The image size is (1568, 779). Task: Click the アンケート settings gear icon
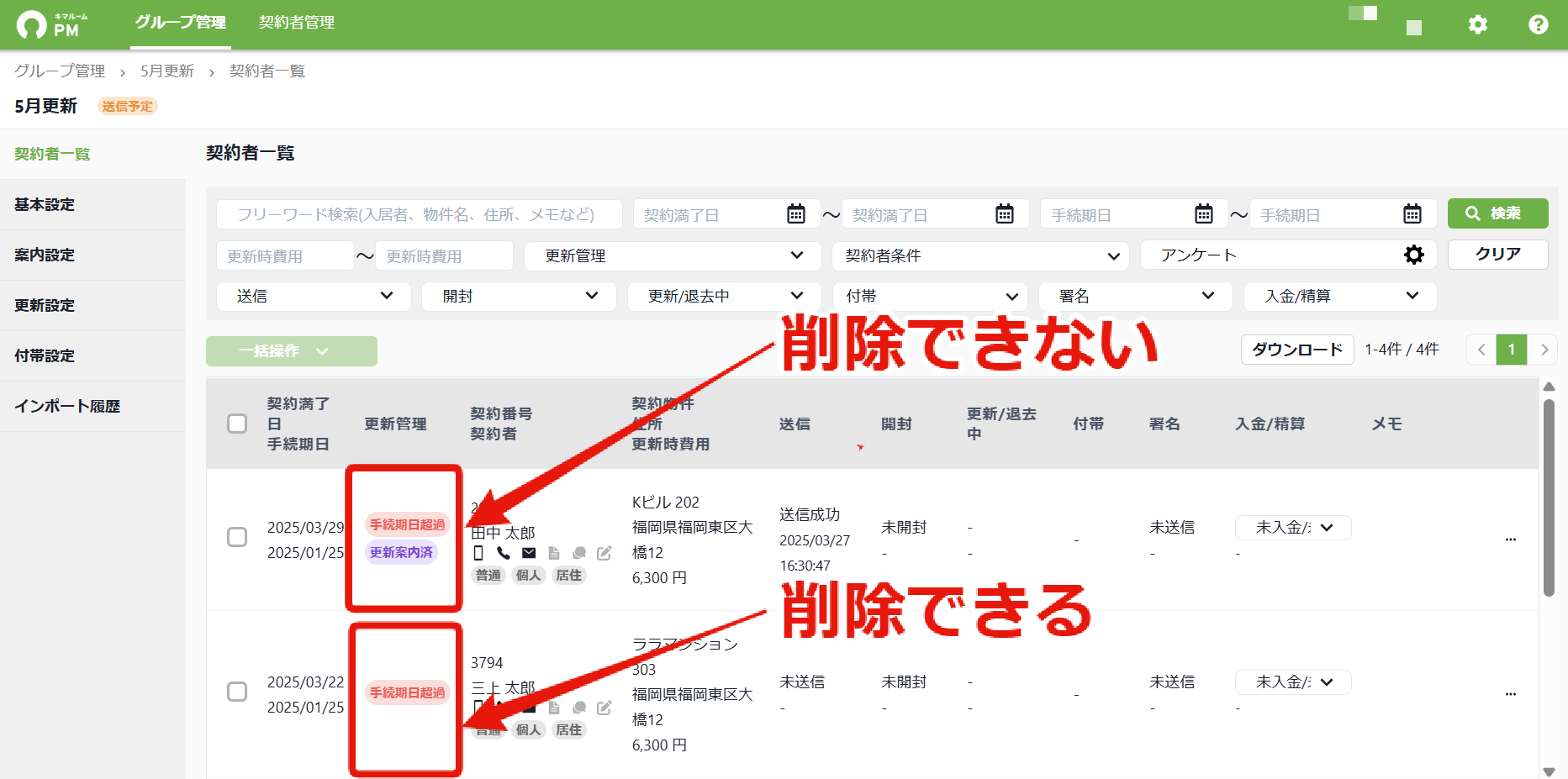[1414, 255]
